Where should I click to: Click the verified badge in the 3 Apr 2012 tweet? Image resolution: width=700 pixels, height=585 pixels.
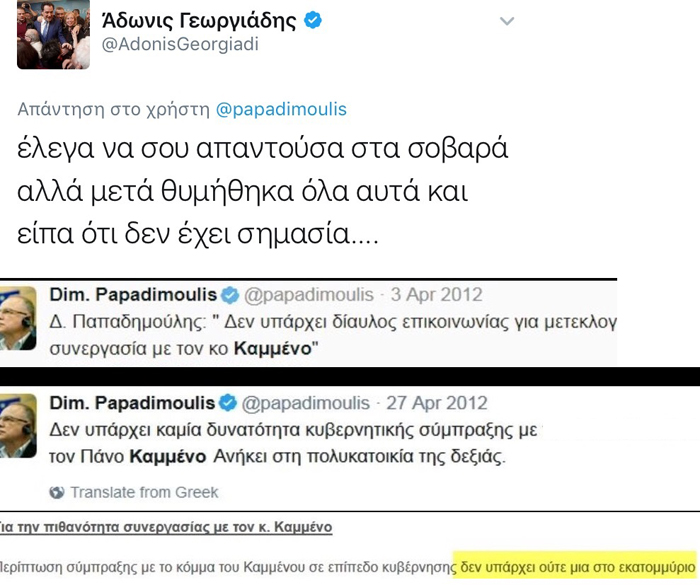point(229,296)
